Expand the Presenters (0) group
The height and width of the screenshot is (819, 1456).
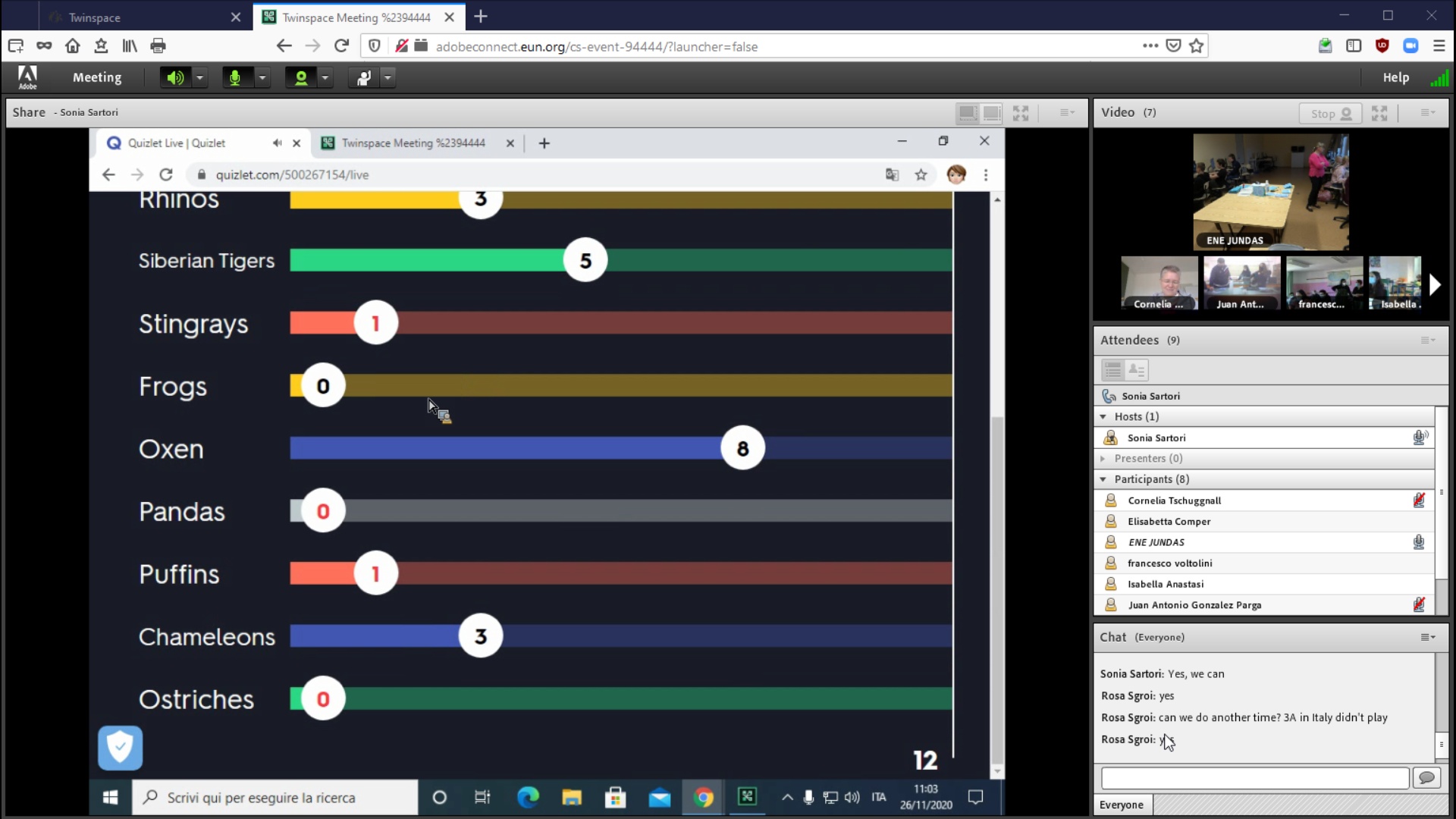point(1103,458)
